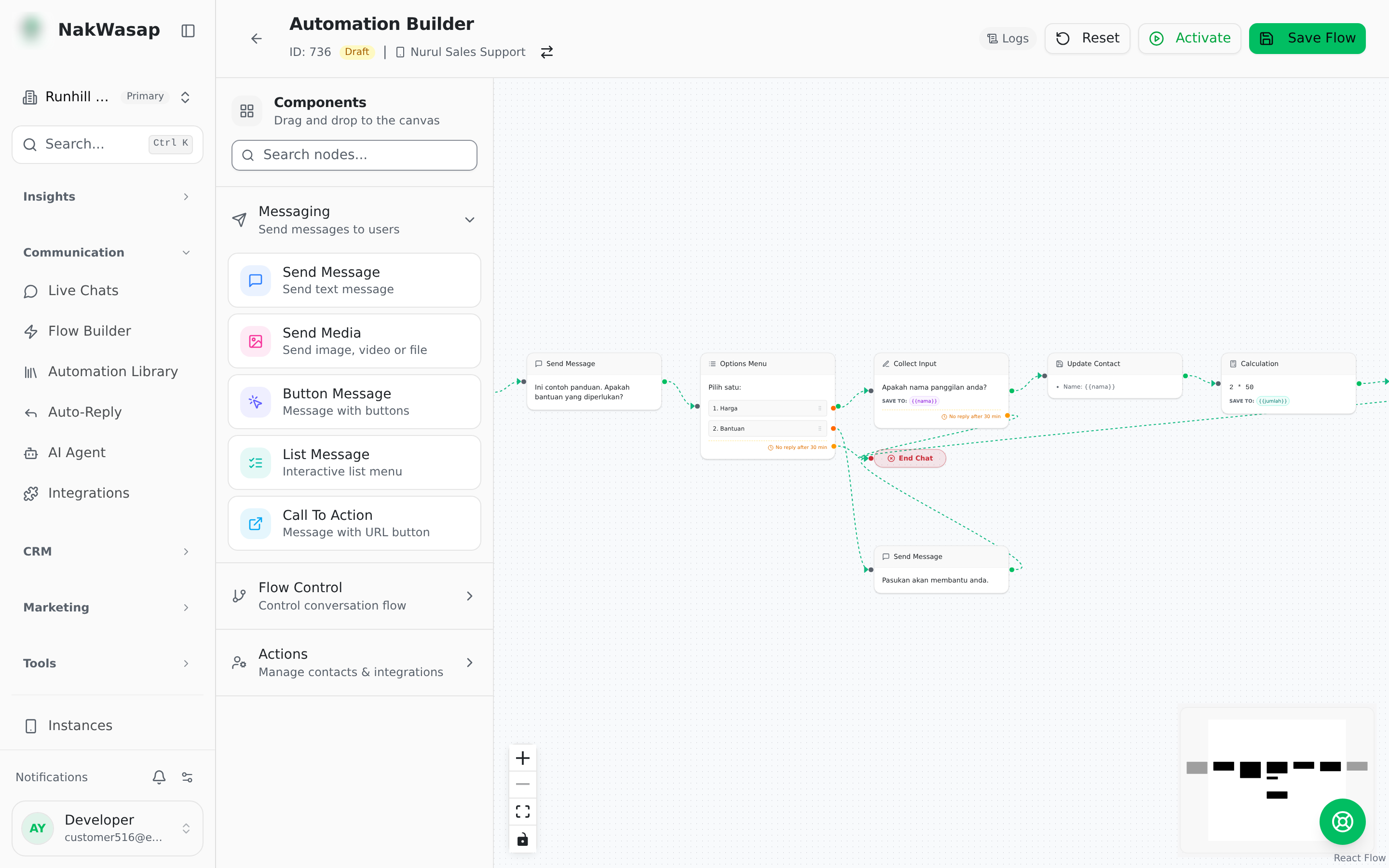Click the switch instance arrows icon
This screenshot has width=1389, height=868.
point(546,52)
